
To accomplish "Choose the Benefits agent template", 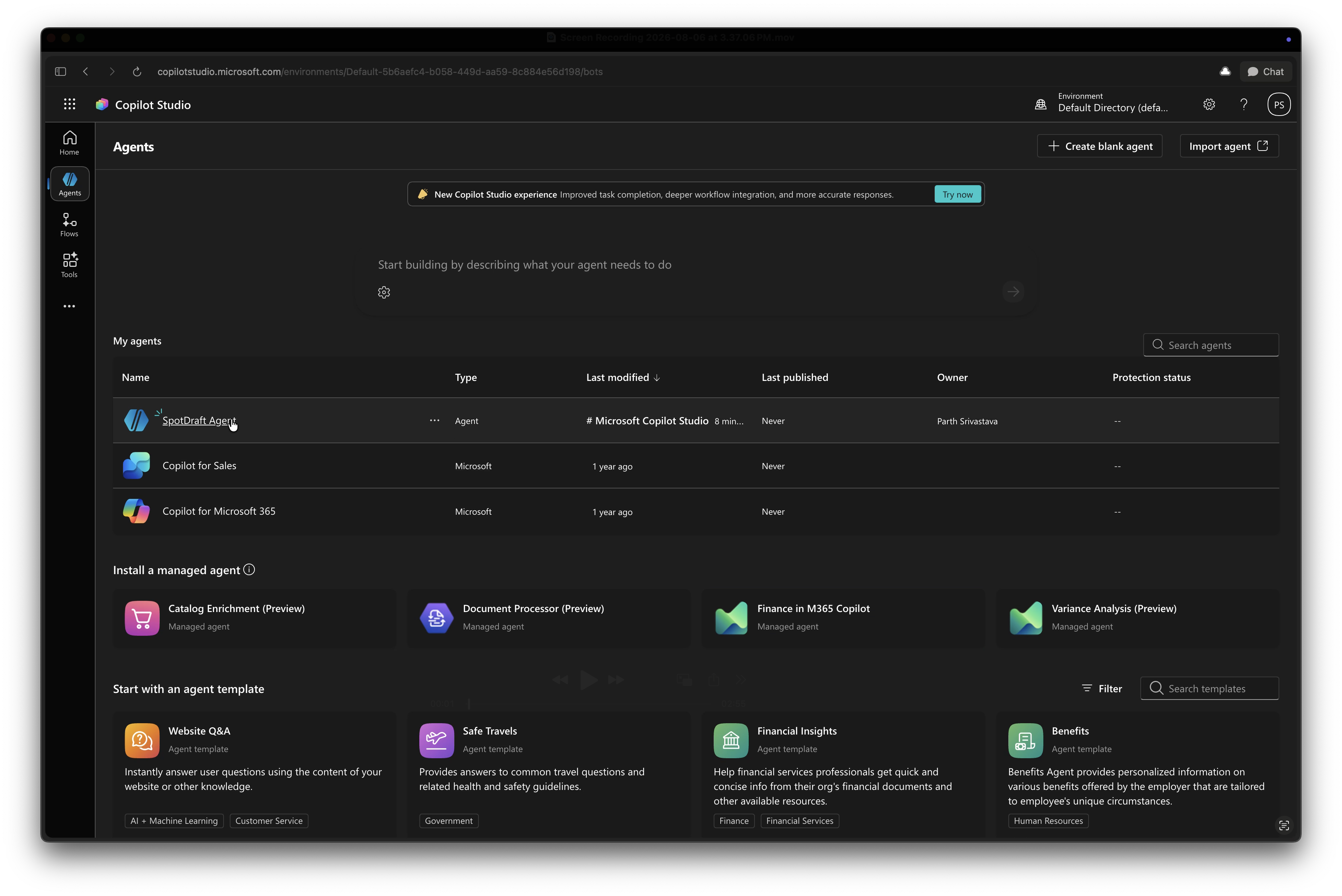I will 1138,774.
